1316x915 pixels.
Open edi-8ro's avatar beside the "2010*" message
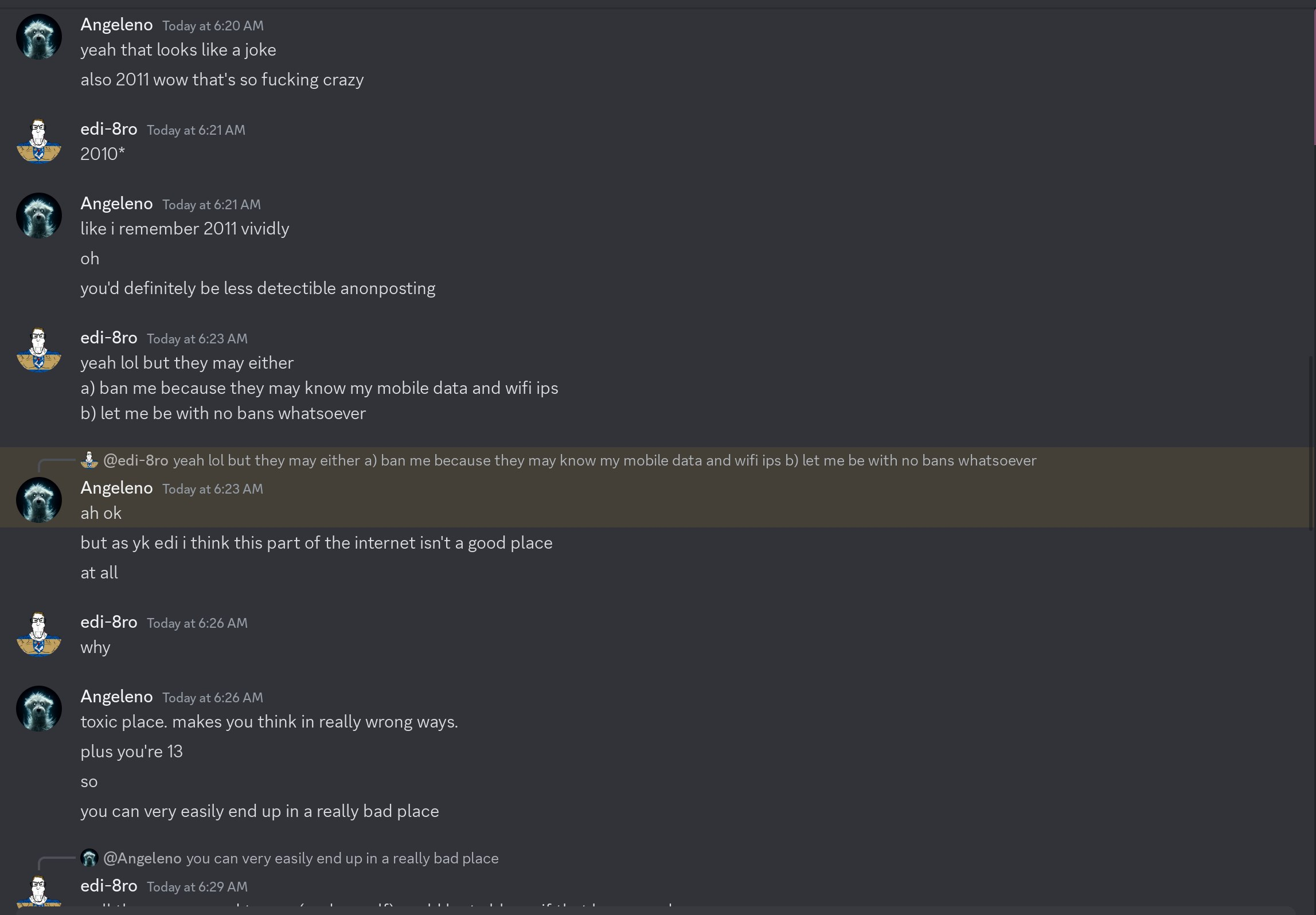pyautogui.click(x=39, y=141)
